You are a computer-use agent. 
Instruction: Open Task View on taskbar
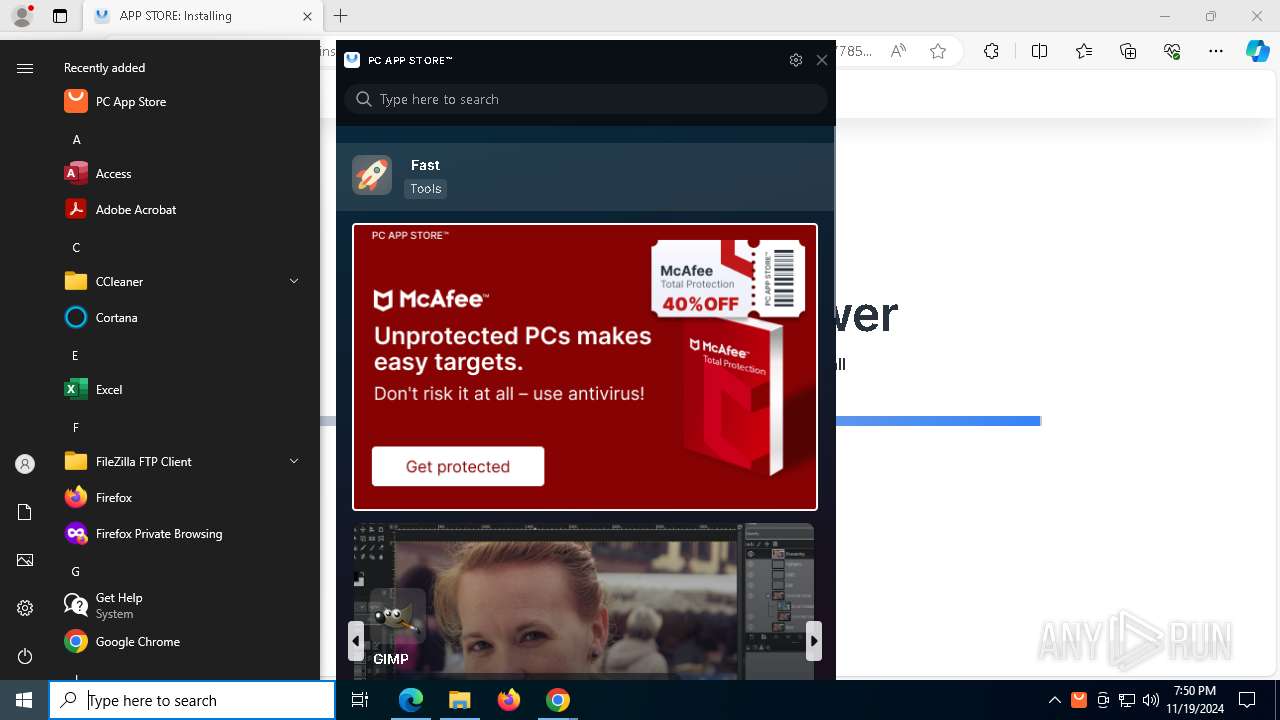360,700
